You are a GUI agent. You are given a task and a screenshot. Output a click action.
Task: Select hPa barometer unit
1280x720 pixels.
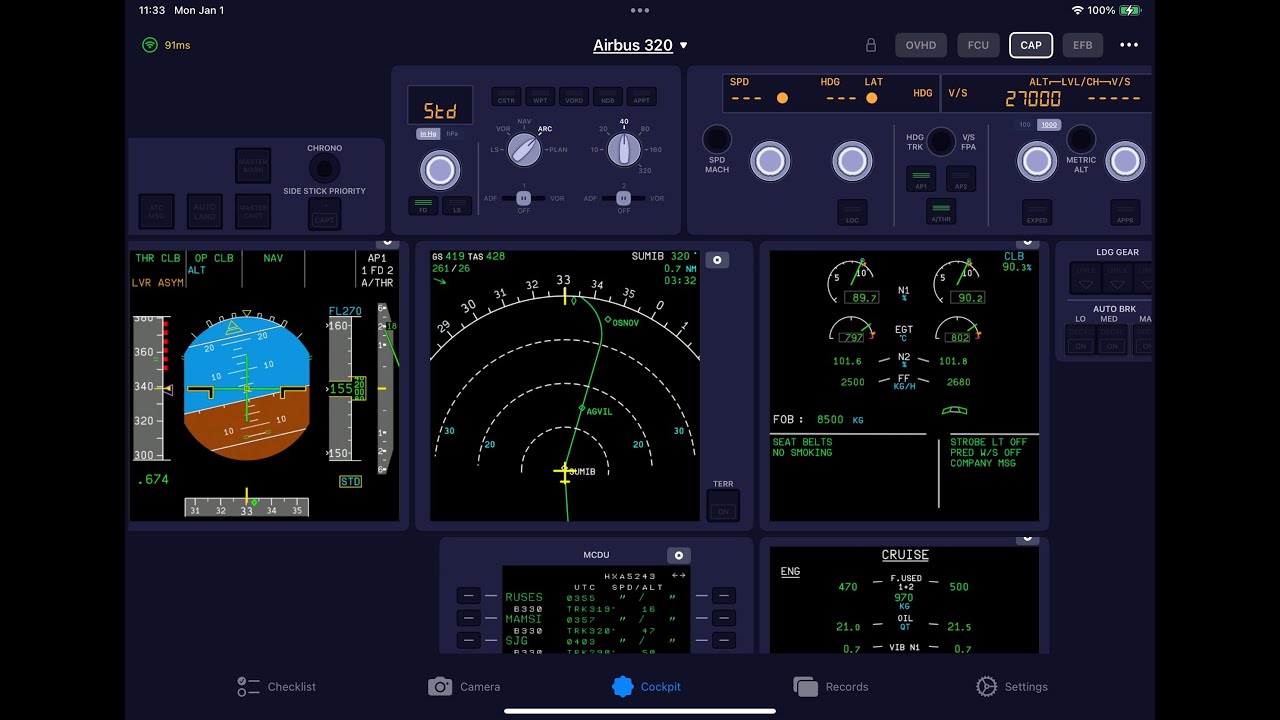click(x=452, y=134)
